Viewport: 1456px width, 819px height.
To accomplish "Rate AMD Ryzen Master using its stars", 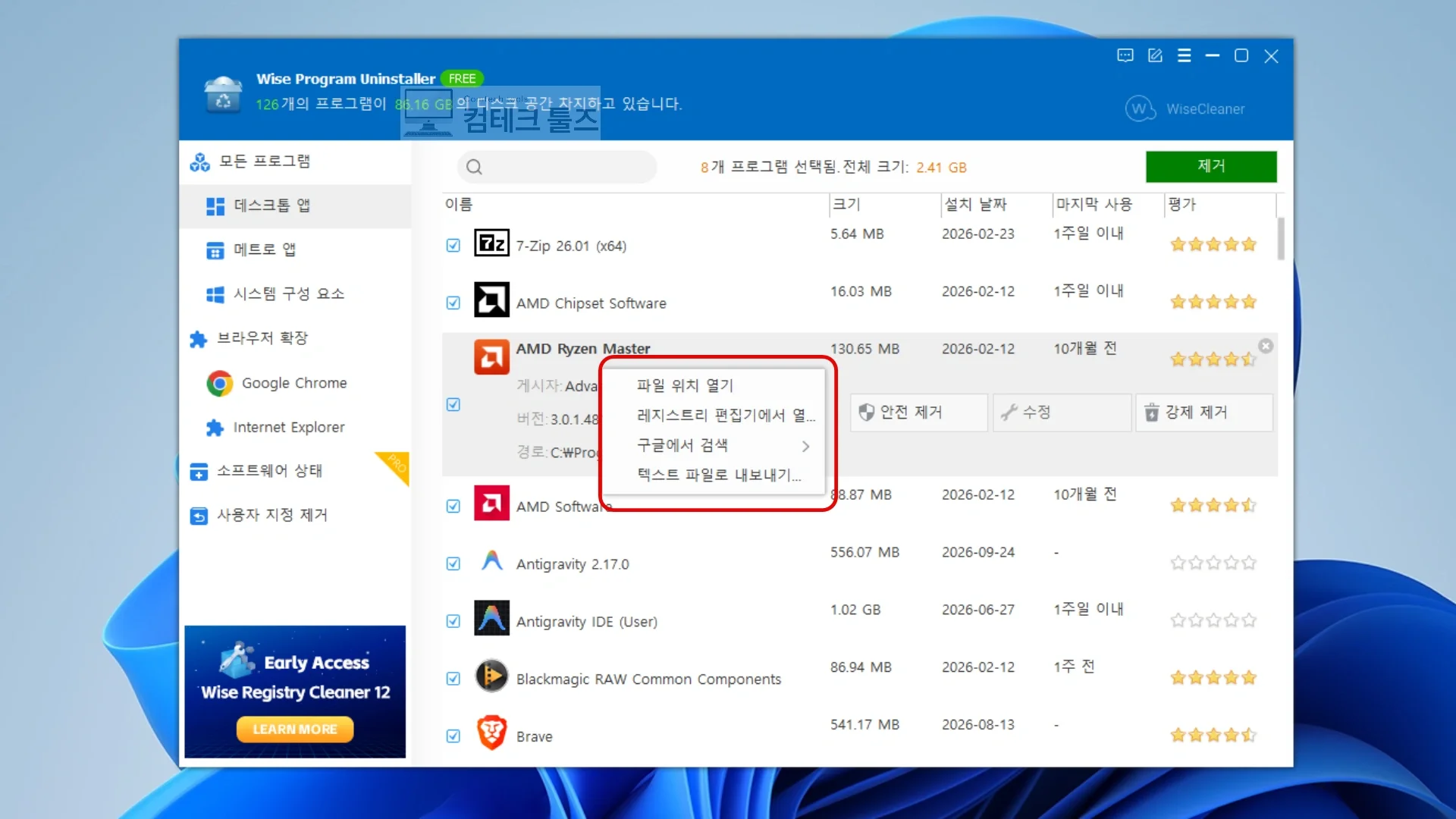I will [1213, 359].
